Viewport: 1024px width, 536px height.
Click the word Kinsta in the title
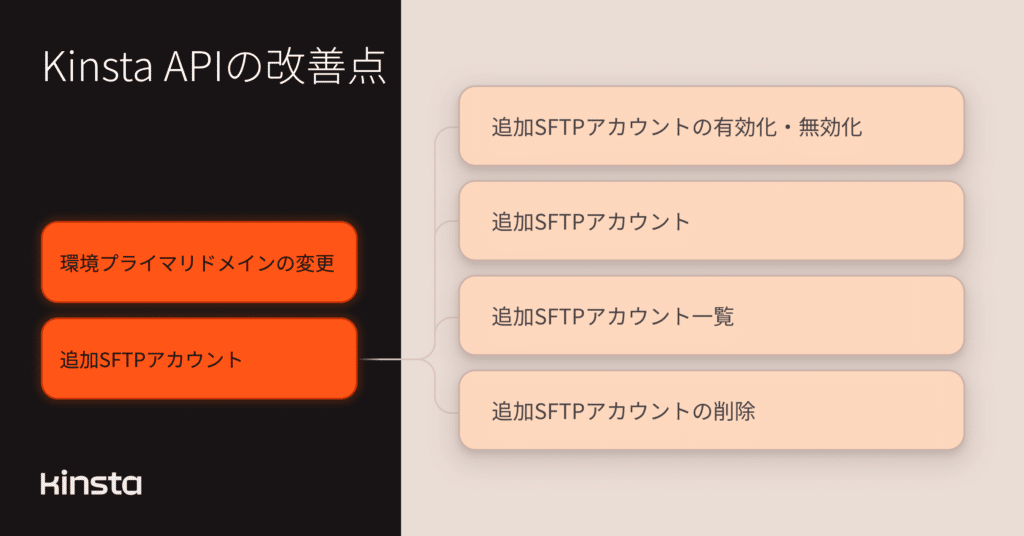[x=97, y=67]
